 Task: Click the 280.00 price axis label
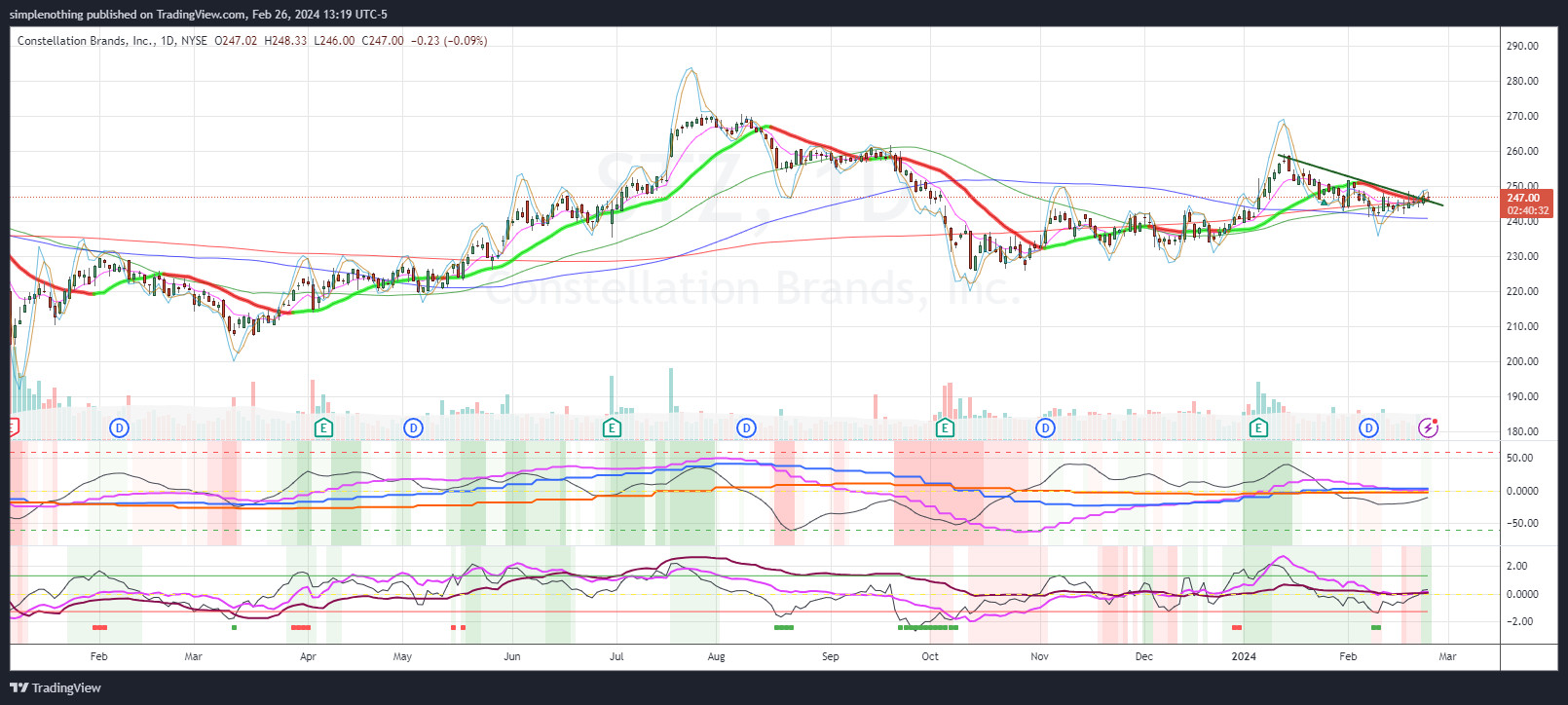click(x=1522, y=81)
